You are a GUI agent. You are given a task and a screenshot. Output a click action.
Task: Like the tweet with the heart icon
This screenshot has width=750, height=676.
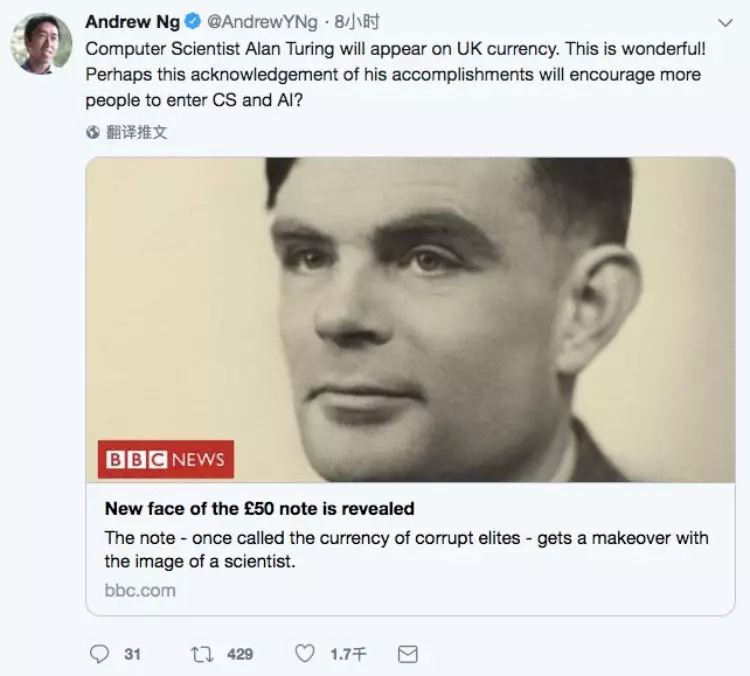[x=305, y=654]
